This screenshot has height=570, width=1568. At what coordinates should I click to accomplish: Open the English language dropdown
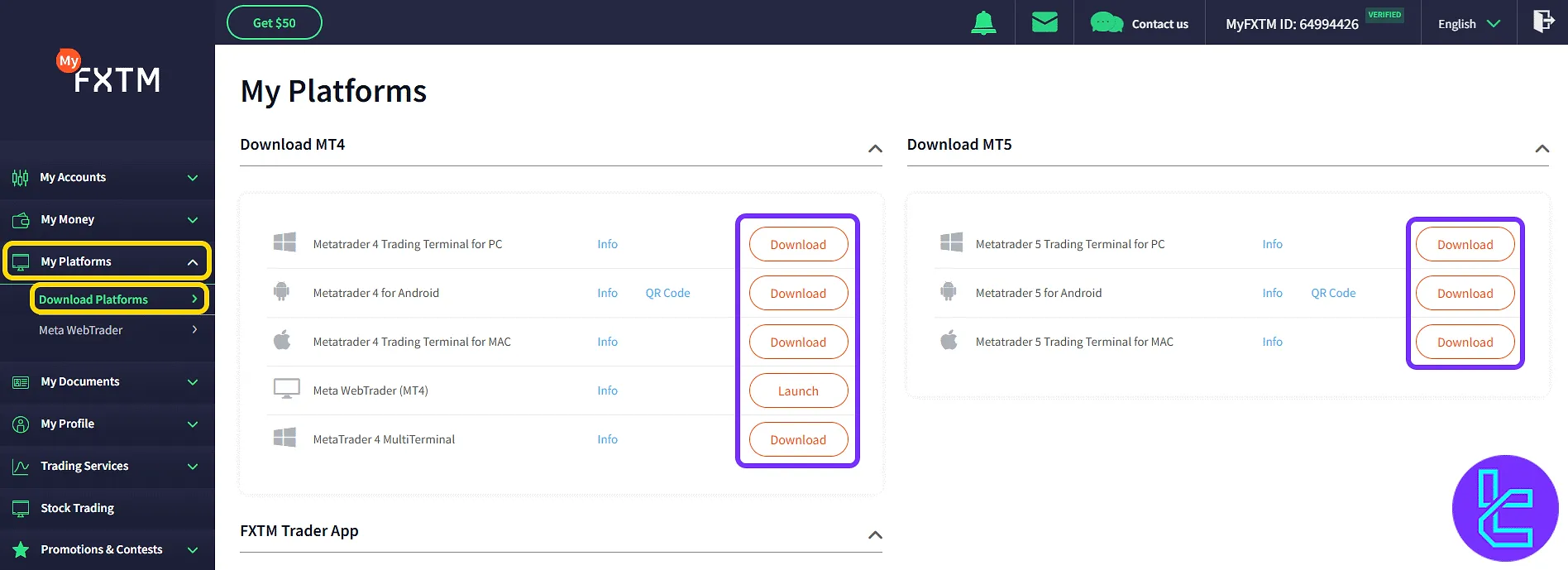[x=1469, y=24]
